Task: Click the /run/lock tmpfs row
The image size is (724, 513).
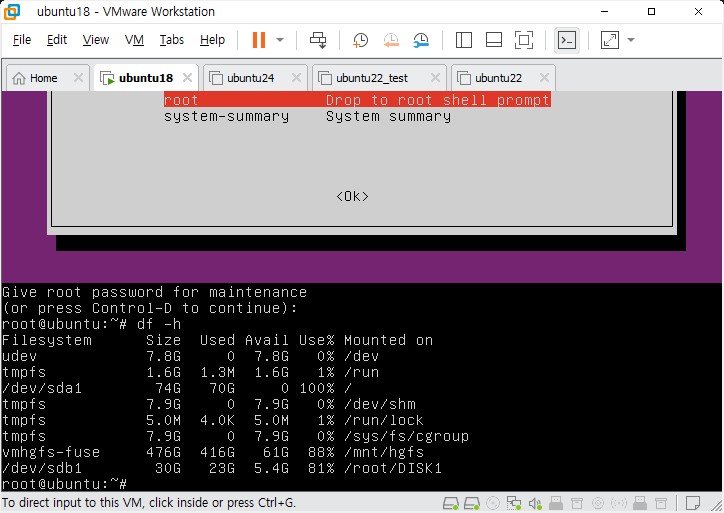Action: [213, 420]
